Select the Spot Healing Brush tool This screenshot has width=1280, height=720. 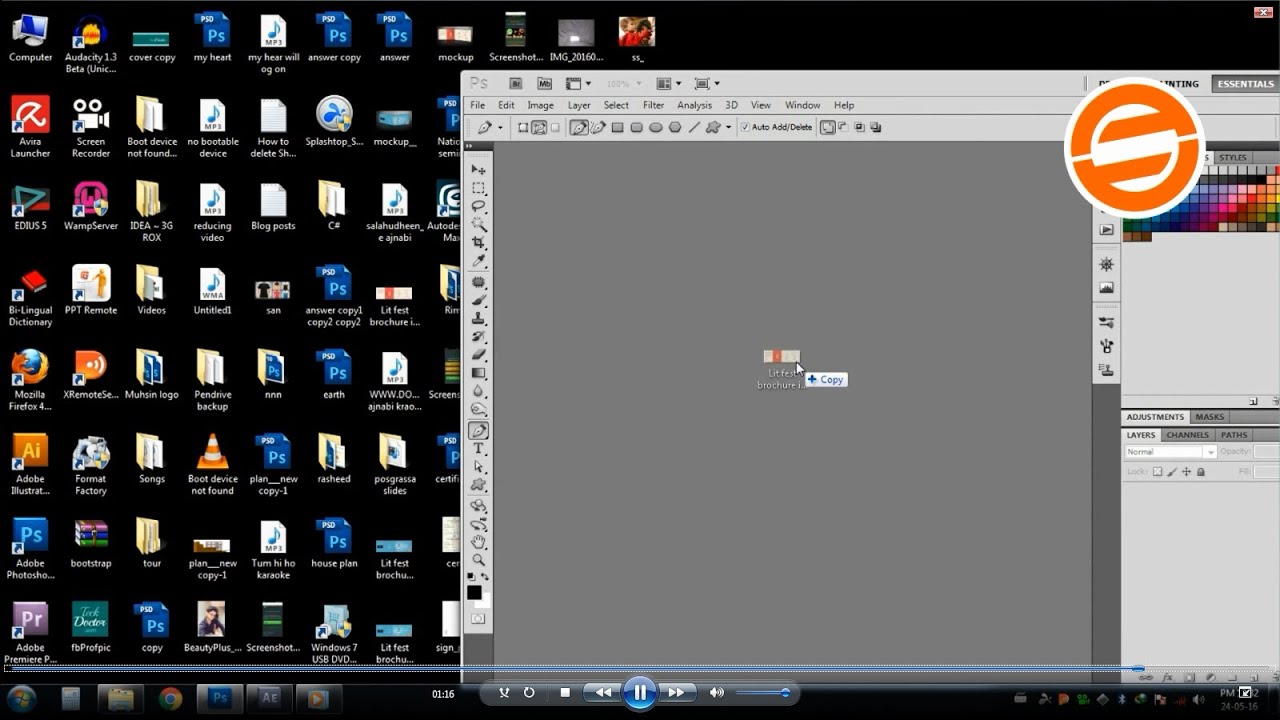pyautogui.click(x=478, y=283)
